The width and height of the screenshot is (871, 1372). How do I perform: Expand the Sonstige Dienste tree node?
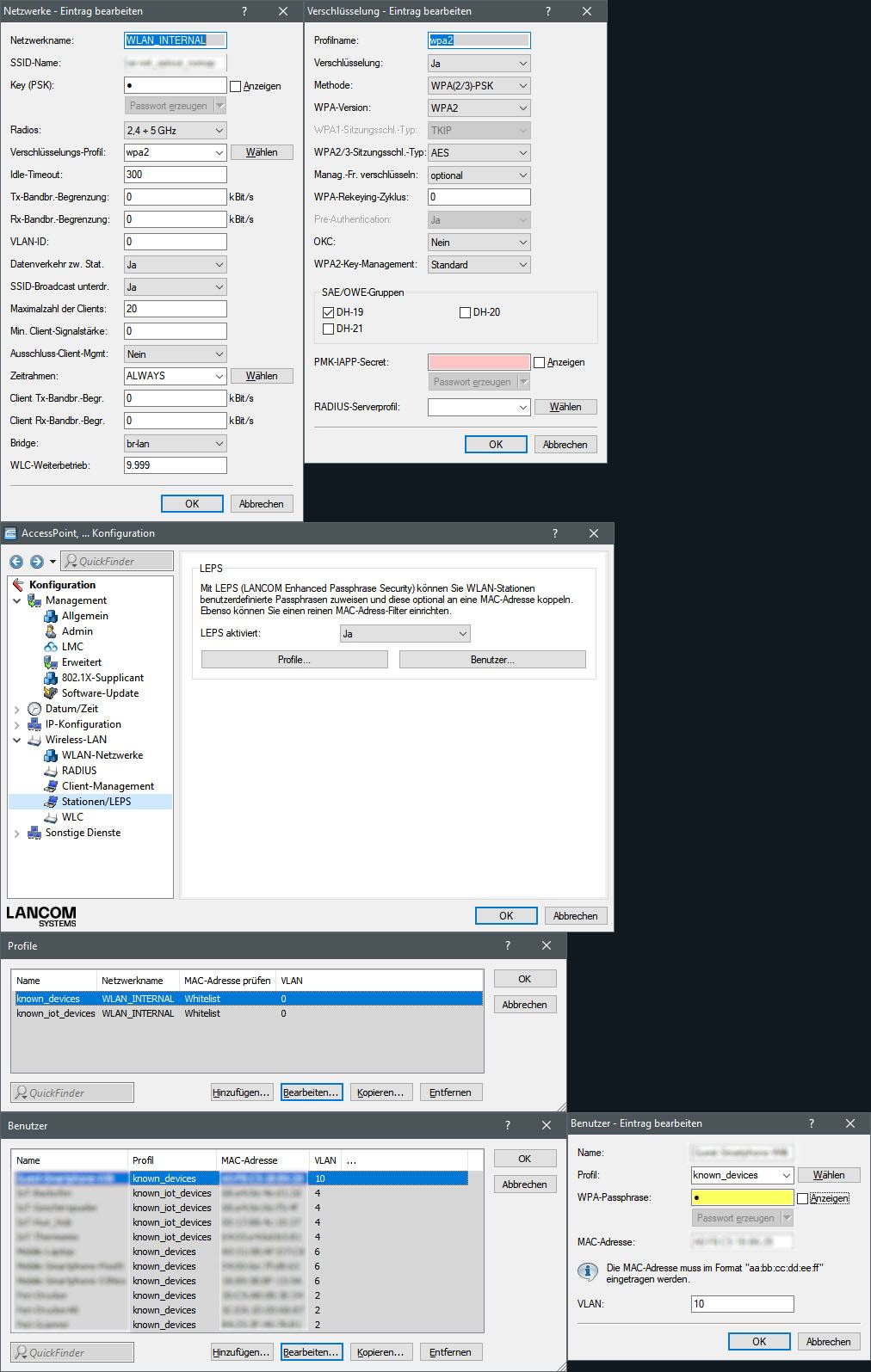(x=17, y=833)
